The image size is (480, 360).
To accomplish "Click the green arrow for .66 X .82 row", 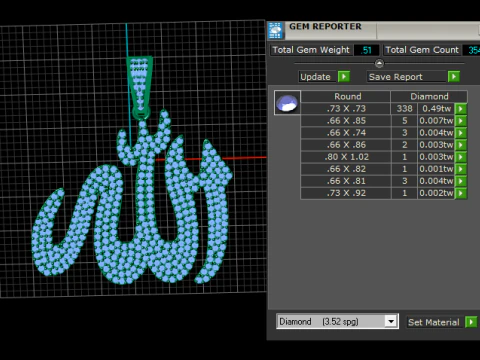I will tap(461, 169).
